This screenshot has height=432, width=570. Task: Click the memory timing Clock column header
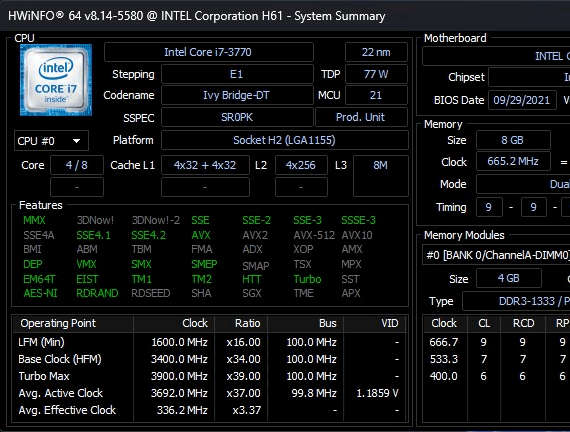[444, 323]
